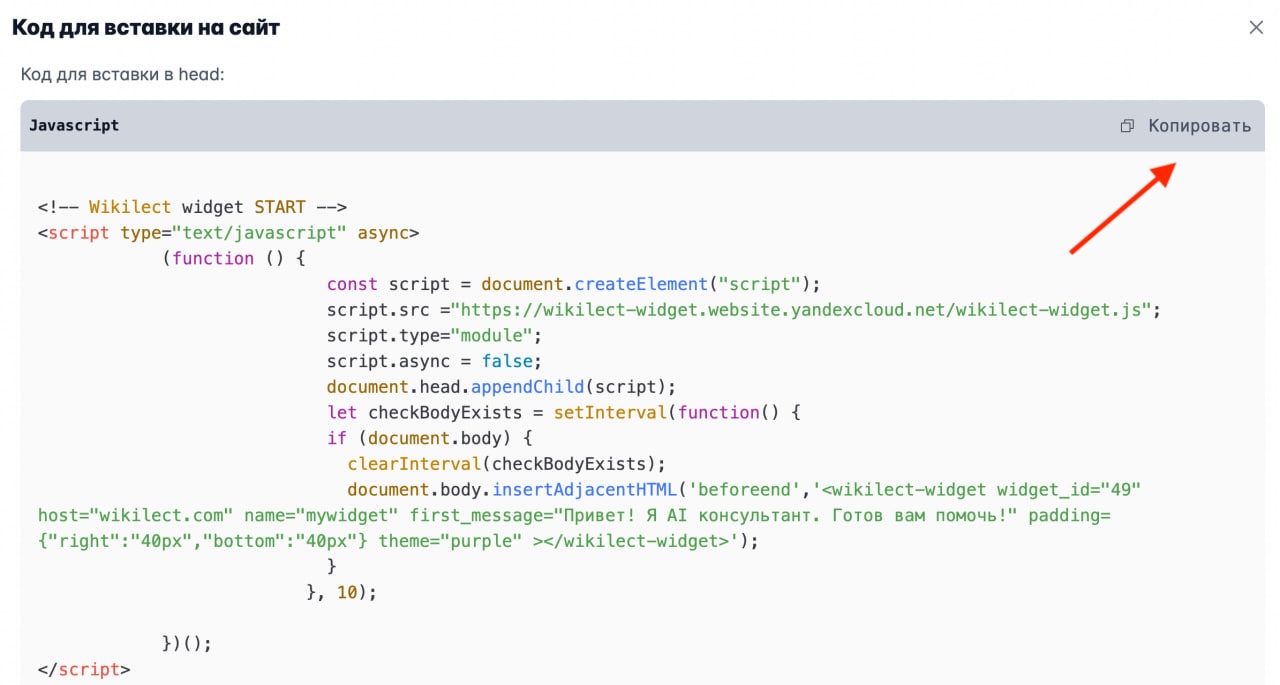Click the document.createElement("script") line
Viewport: 1280px width, 685px height.
(x=573, y=284)
